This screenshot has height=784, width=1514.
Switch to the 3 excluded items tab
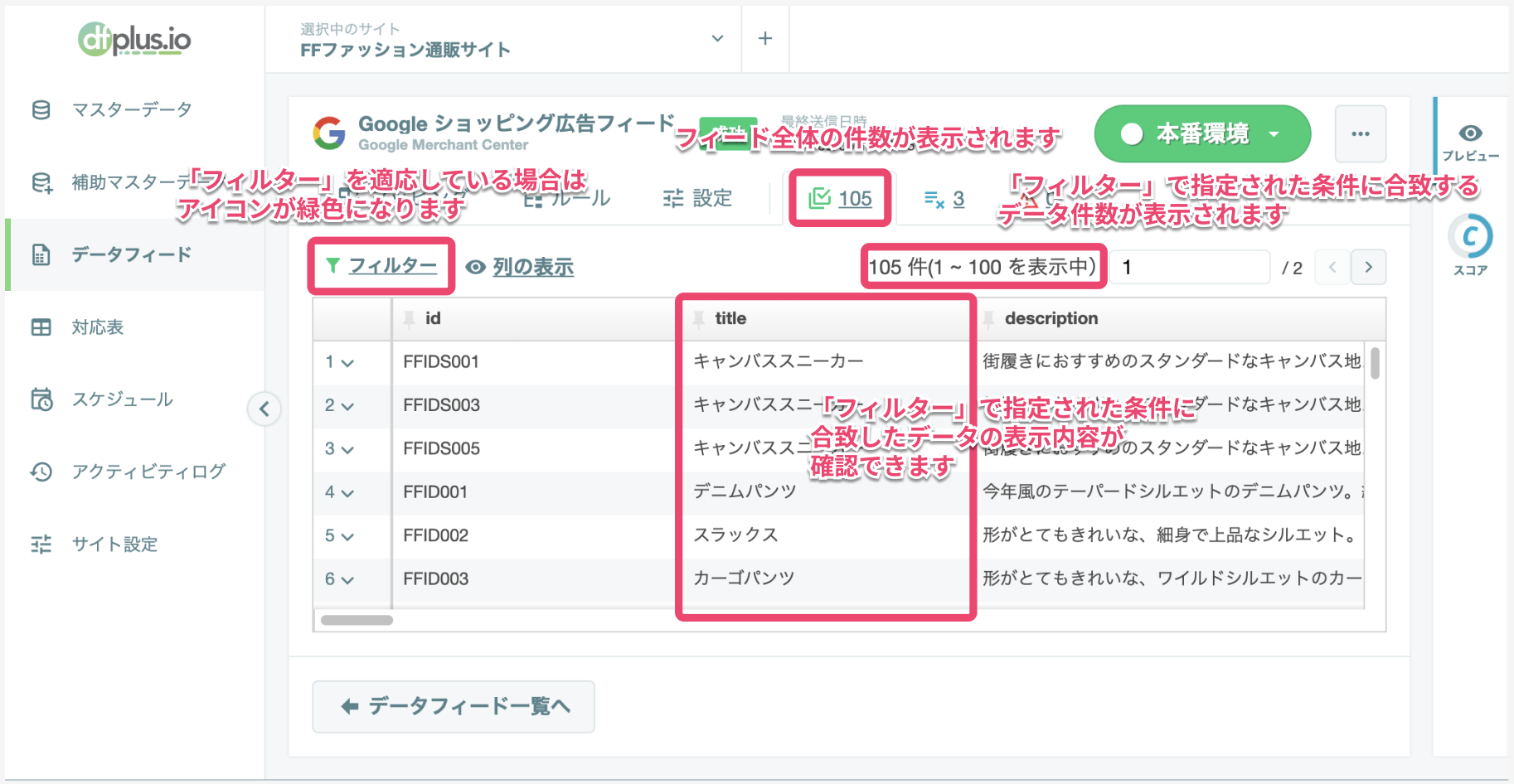coord(944,199)
